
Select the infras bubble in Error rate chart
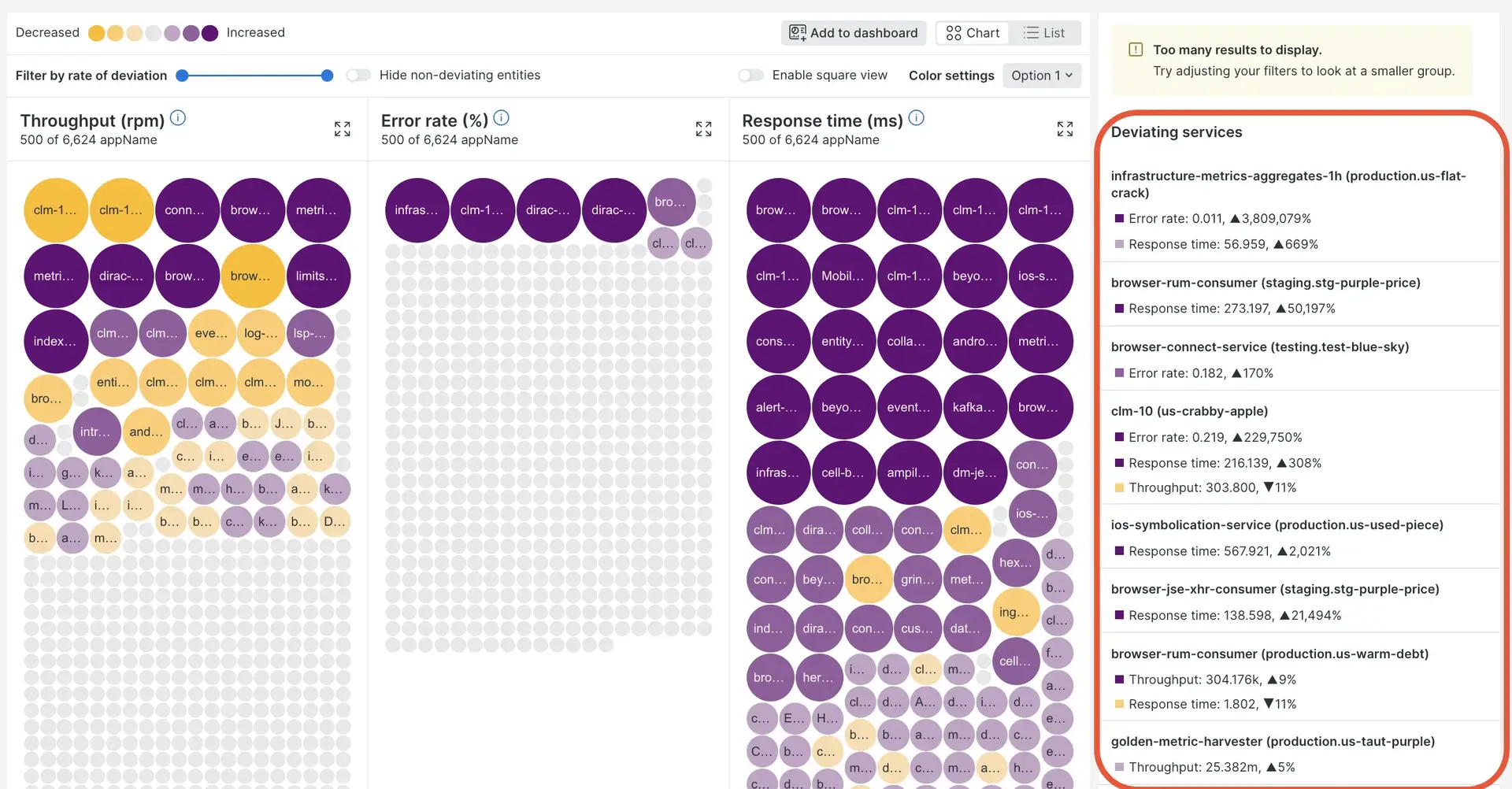pyautogui.click(x=417, y=210)
